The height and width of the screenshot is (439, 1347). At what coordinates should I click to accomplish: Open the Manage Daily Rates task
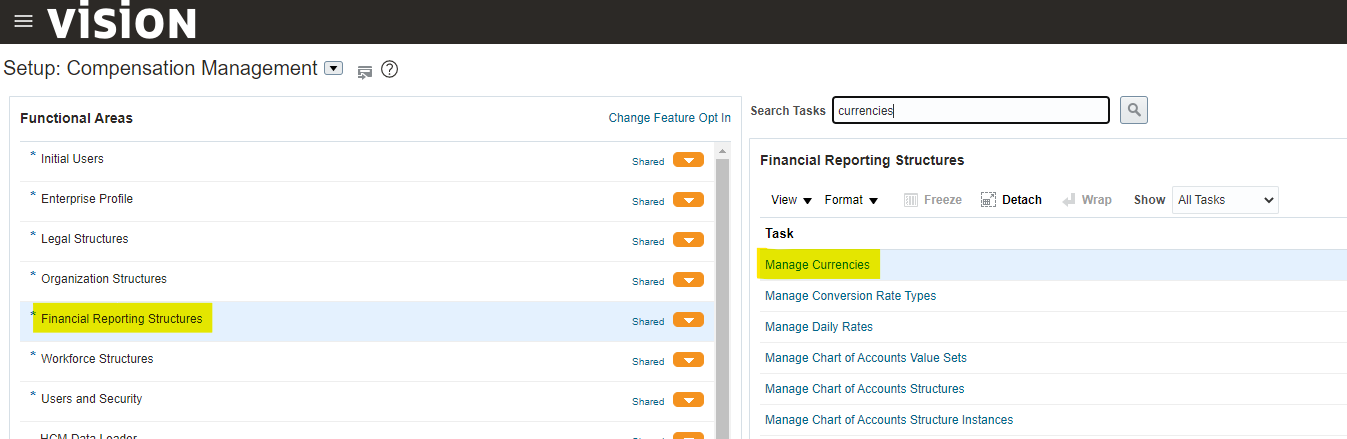[x=818, y=327]
